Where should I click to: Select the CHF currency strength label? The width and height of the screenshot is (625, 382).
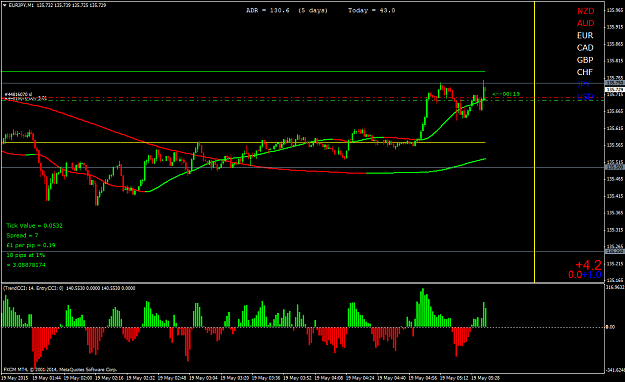pyautogui.click(x=585, y=72)
